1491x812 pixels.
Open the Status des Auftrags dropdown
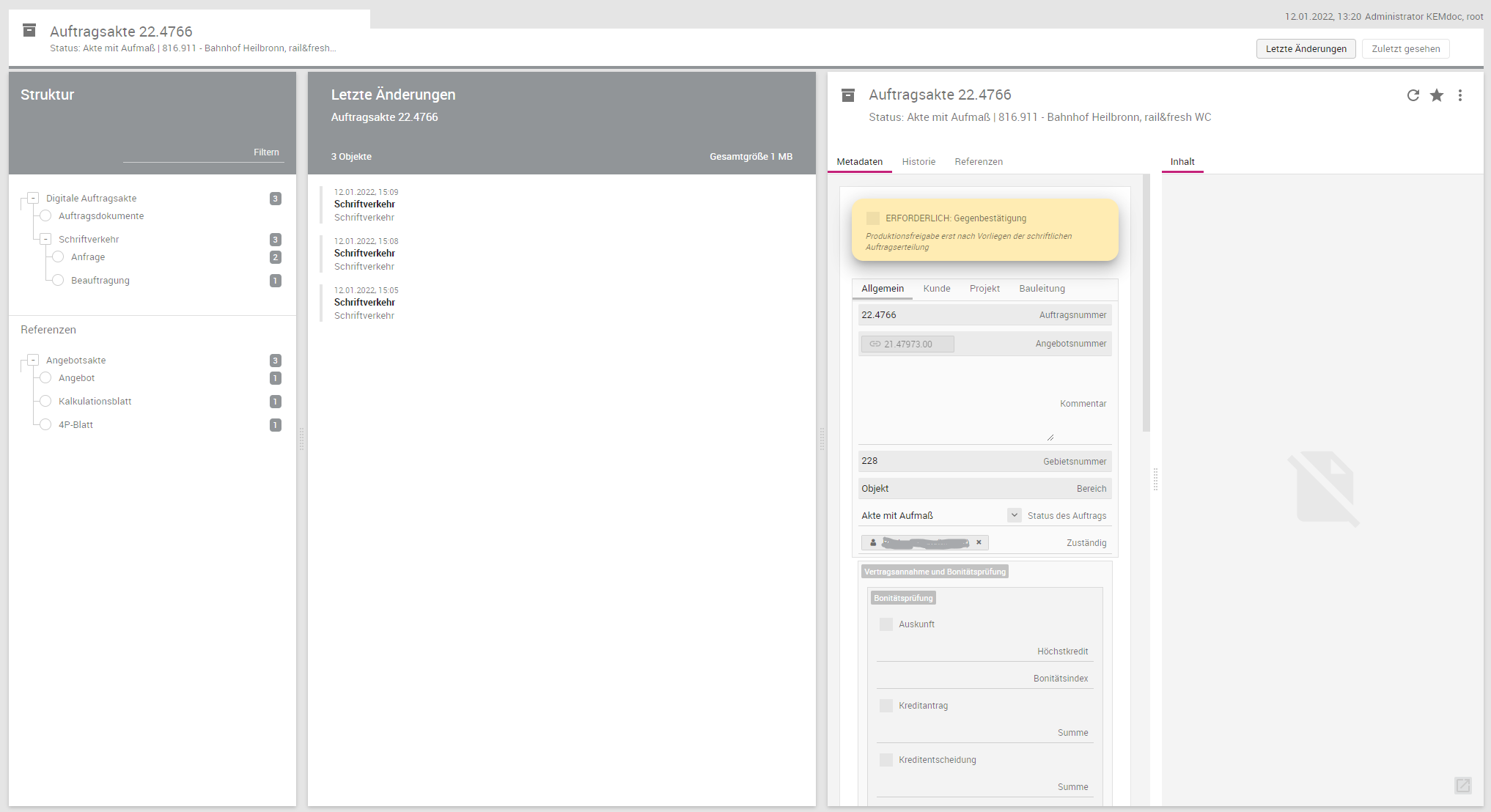[1015, 515]
